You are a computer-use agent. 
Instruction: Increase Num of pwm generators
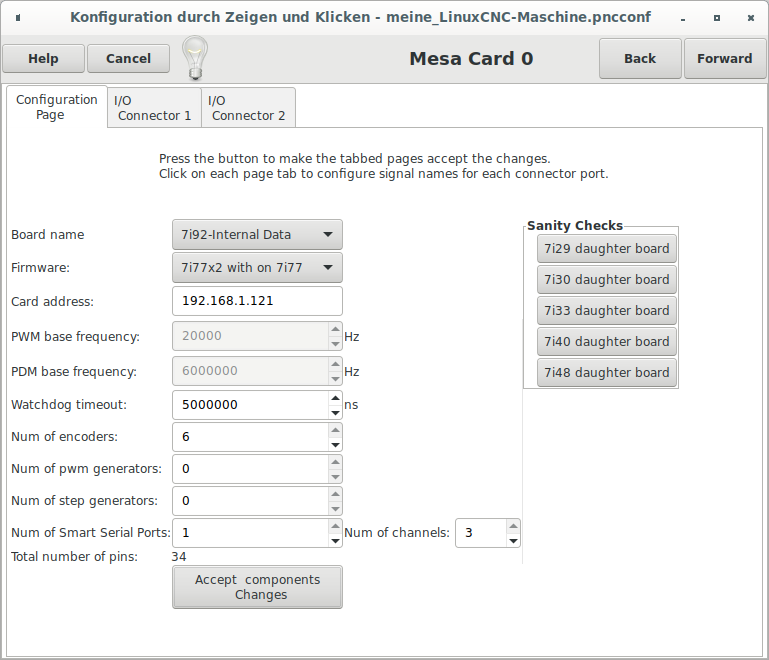[x=335, y=462]
